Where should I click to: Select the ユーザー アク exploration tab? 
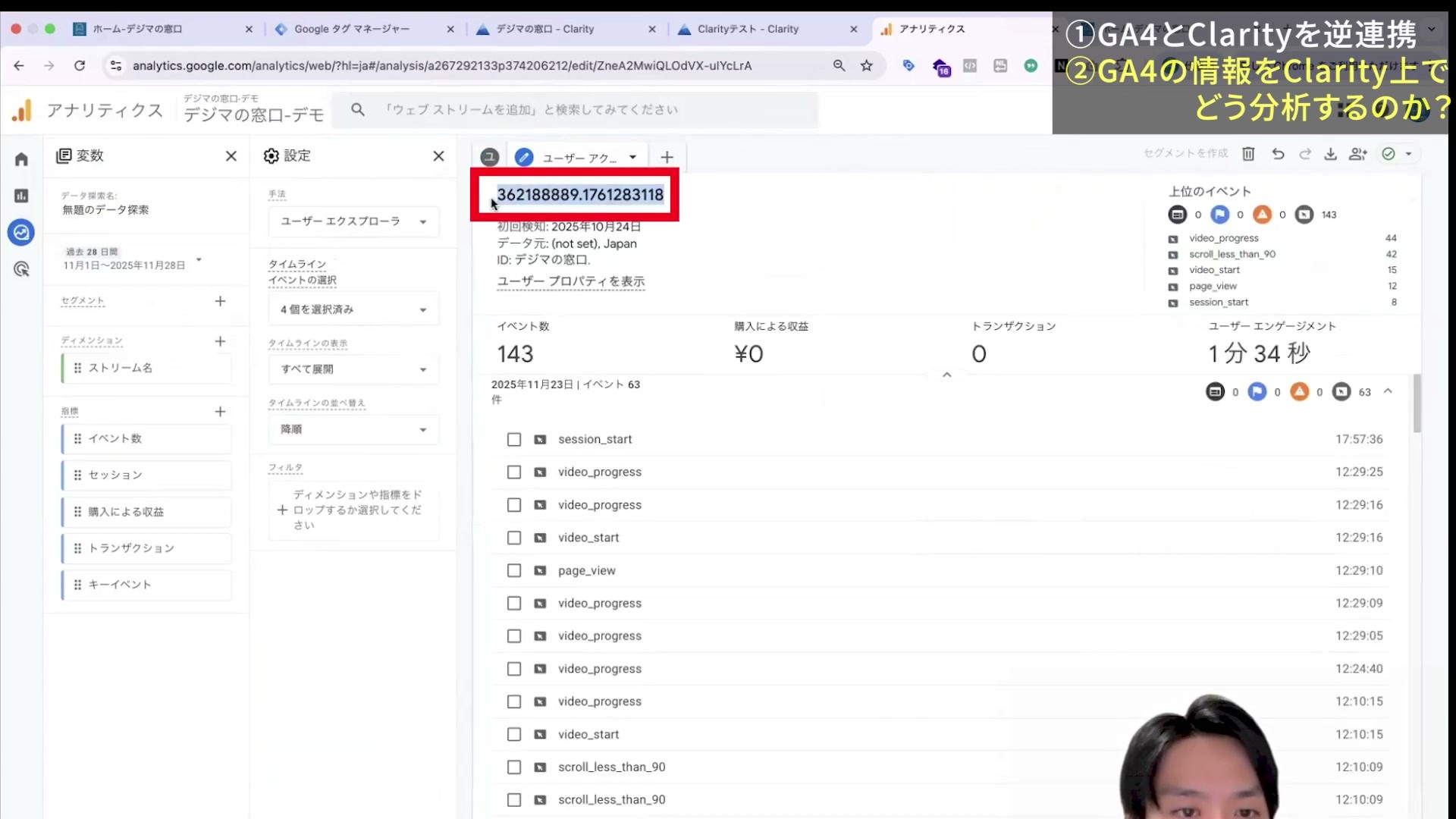pyautogui.click(x=579, y=158)
